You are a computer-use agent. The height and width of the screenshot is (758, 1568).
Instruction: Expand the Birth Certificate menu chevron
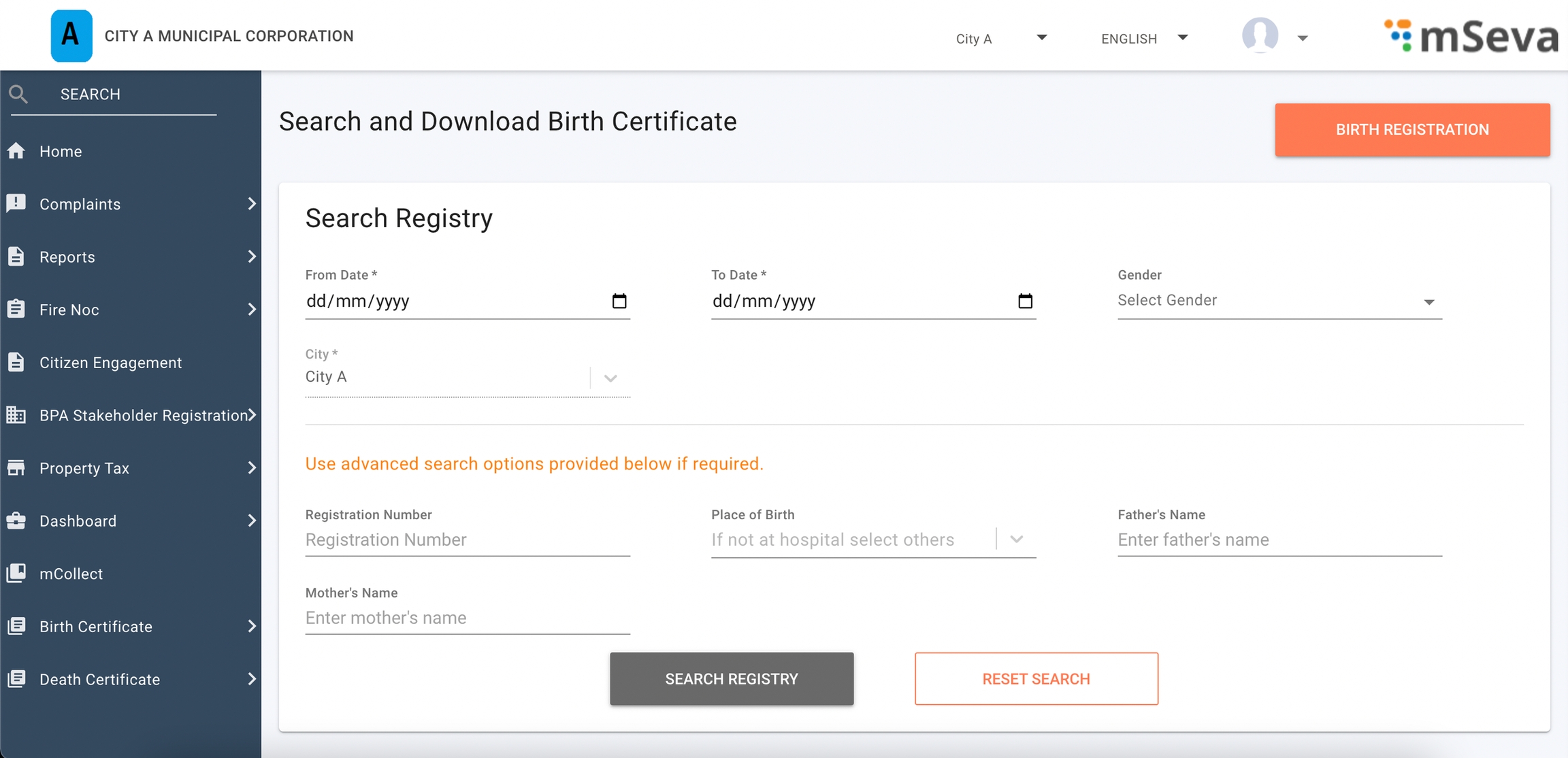(x=251, y=626)
